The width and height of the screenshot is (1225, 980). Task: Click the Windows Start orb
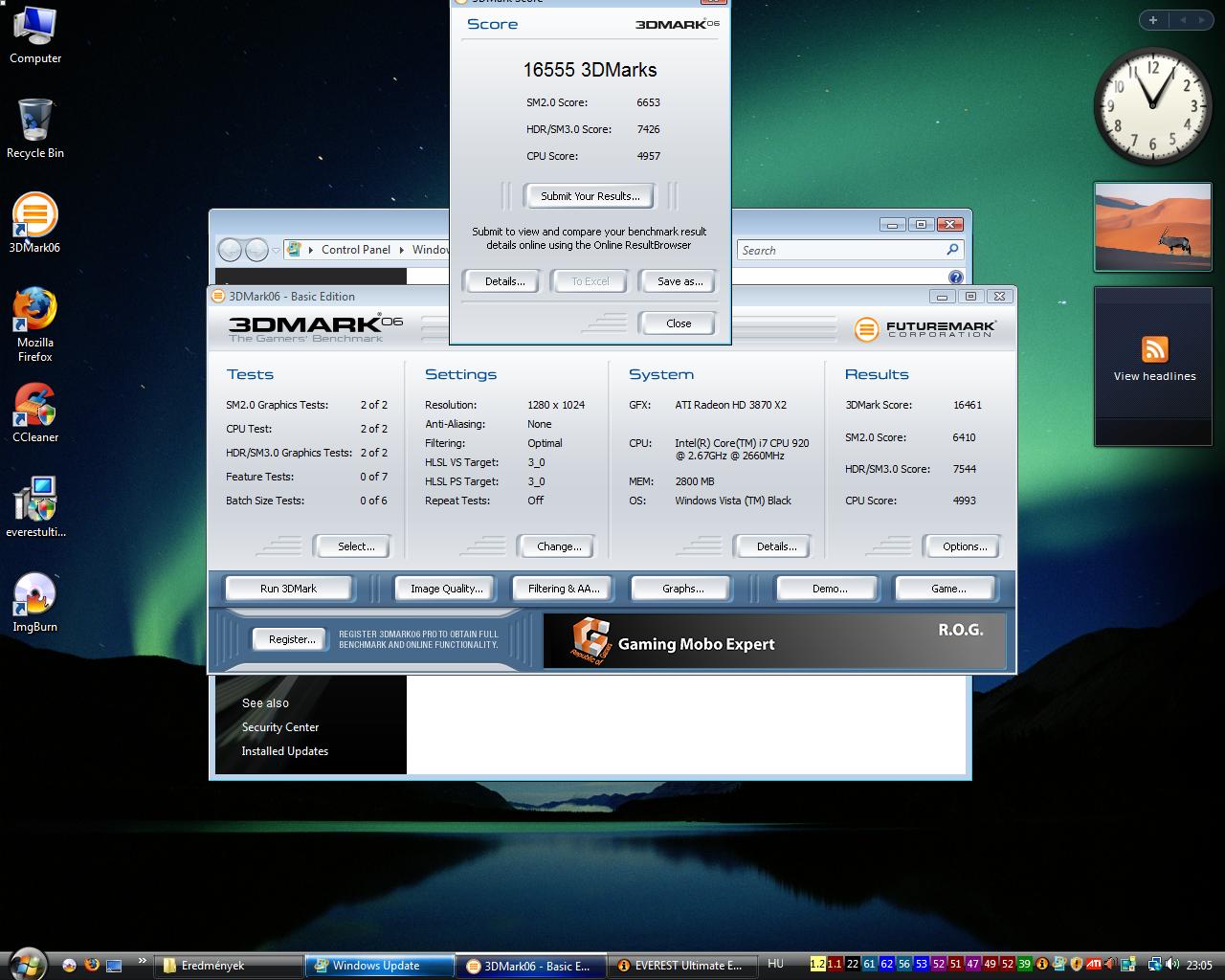pos(27,964)
